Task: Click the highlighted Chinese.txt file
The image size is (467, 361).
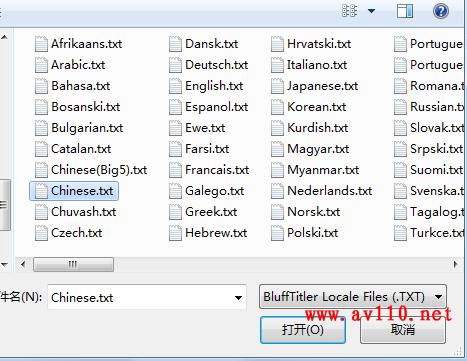Action: pyautogui.click(x=74, y=191)
